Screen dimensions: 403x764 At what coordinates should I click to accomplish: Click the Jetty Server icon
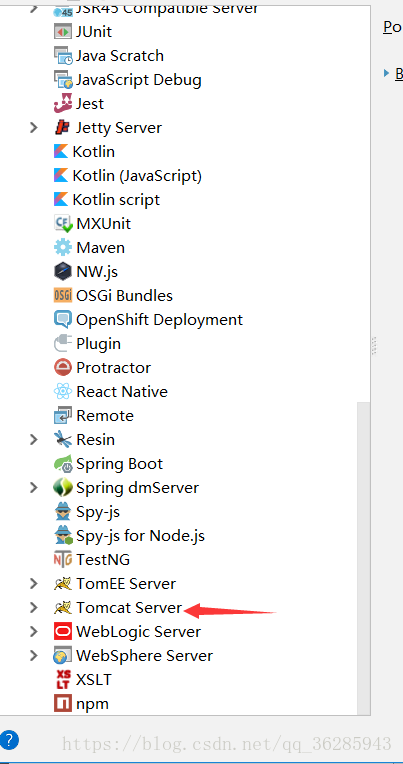coord(63,128)
